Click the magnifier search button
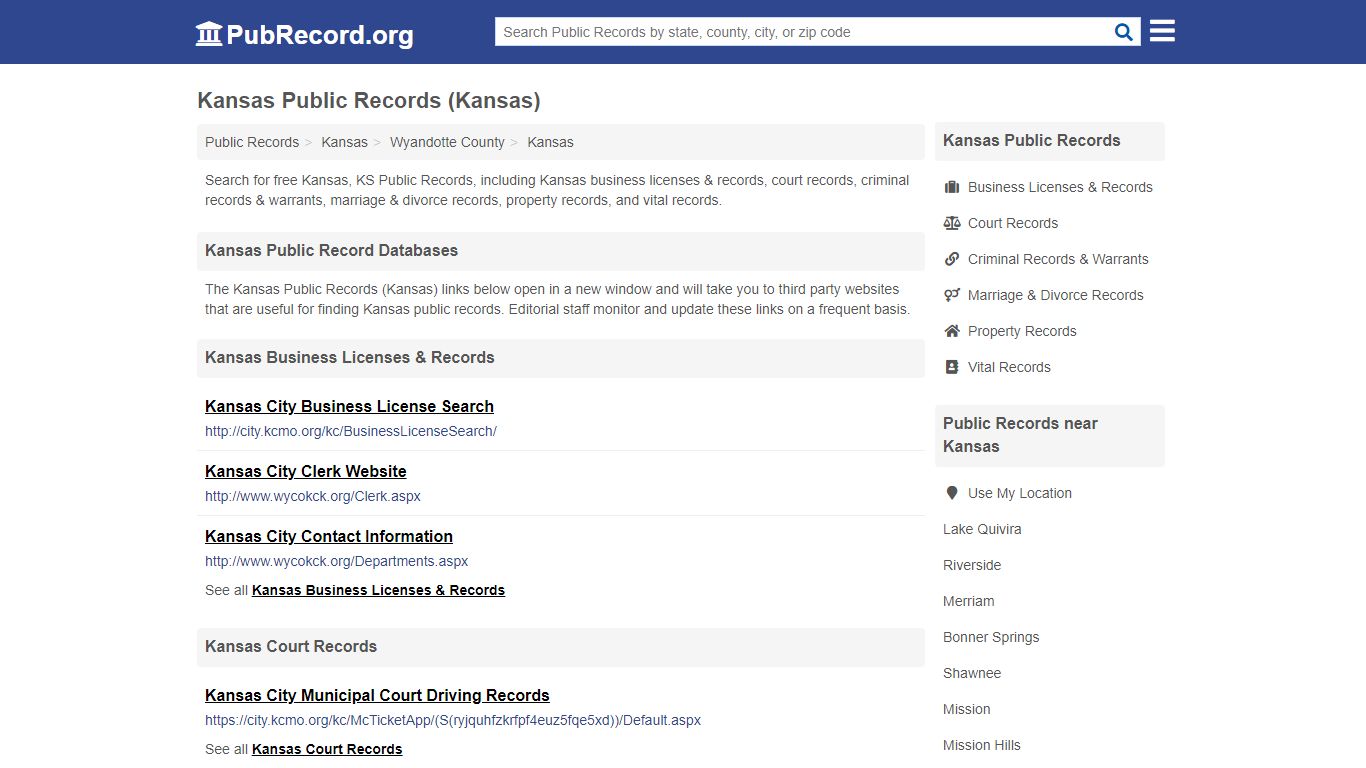Image resolution: width=1366 pixels, height=768 pixels. 1124,32
